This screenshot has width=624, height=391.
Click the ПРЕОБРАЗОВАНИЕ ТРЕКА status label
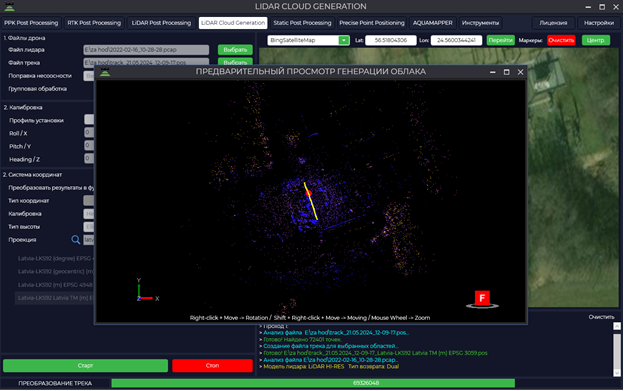point(55,383)
